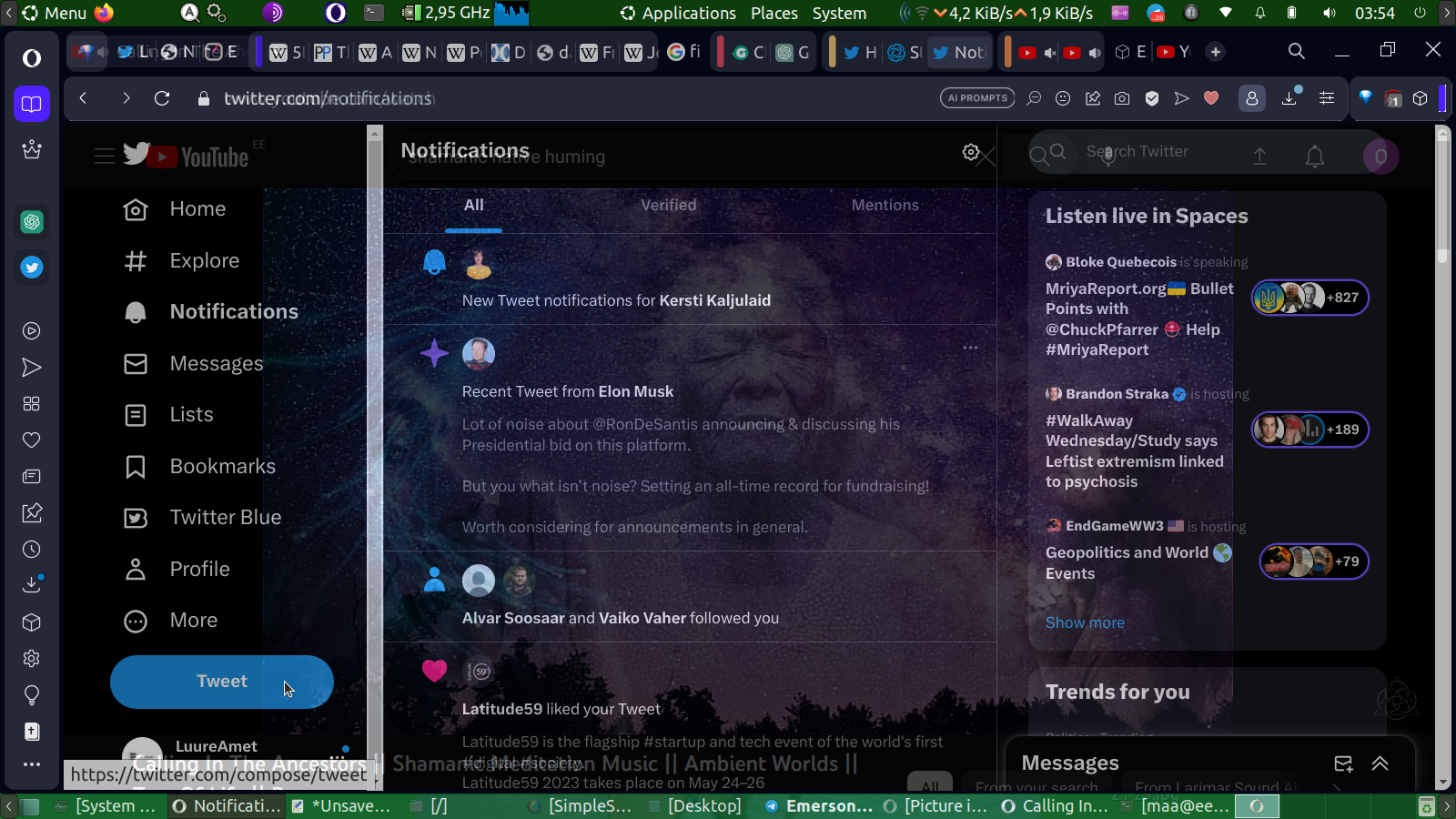Screen dimensions: 1456x819
Task: Open the Places menu in top panel
Action: point(774,13)
